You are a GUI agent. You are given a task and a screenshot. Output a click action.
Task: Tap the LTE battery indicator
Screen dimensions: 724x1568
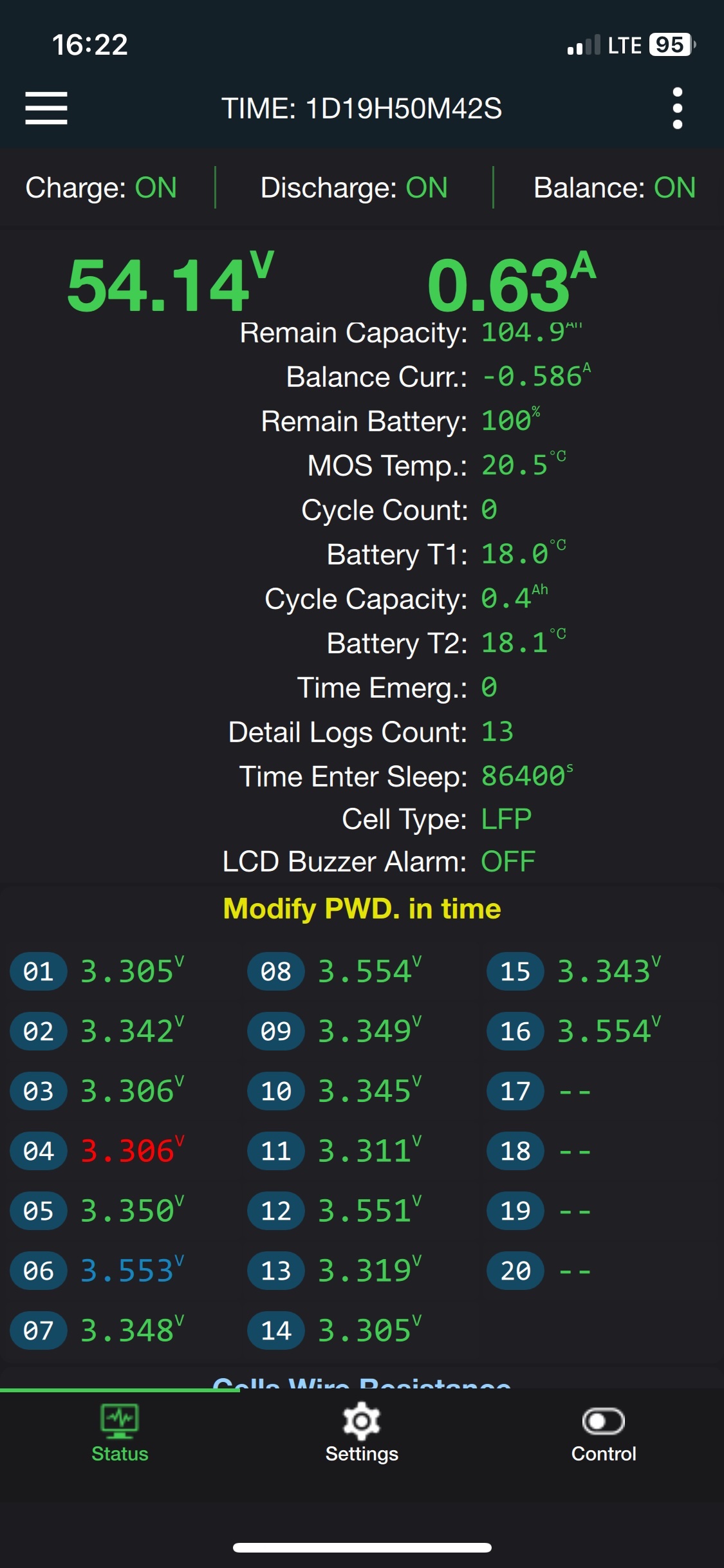(x=671, y=45)
